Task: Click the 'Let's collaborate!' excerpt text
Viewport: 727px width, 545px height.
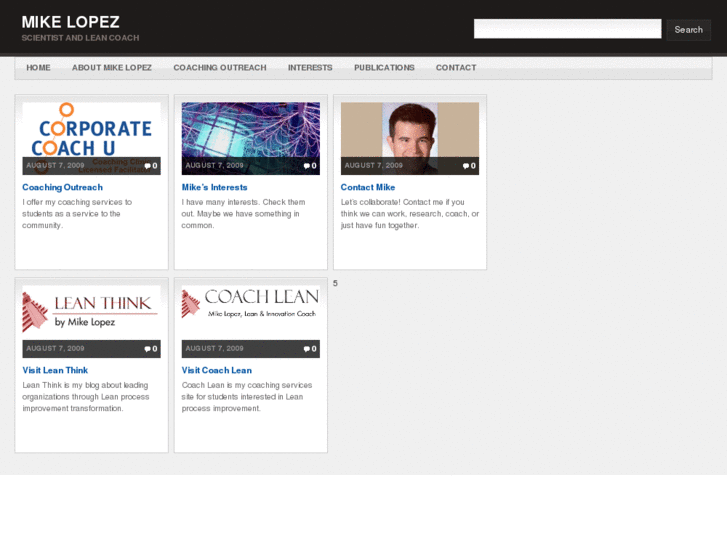Action: pos(410,214)
